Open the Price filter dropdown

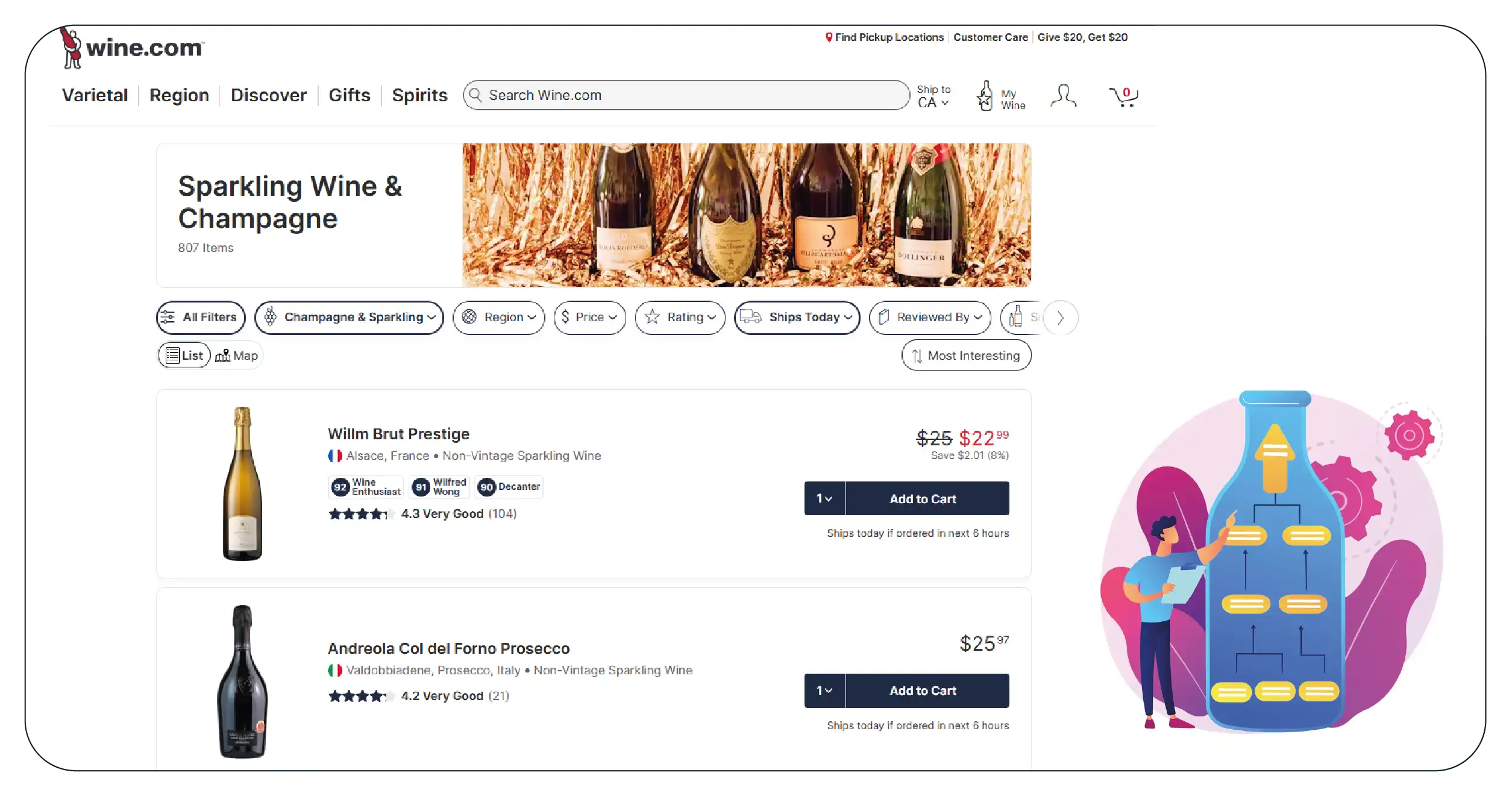pos(589,318)
